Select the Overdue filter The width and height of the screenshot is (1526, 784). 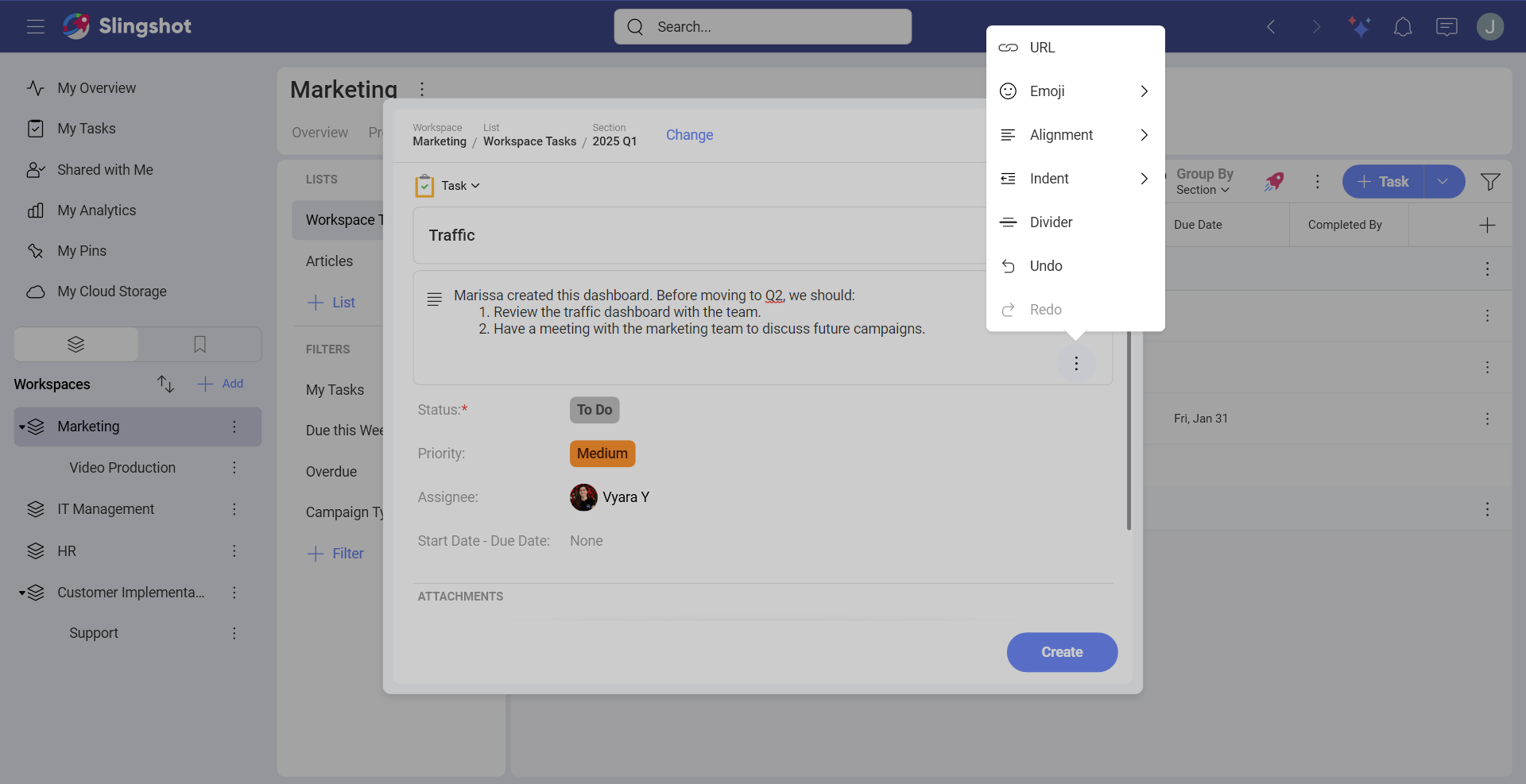point(331,472)
